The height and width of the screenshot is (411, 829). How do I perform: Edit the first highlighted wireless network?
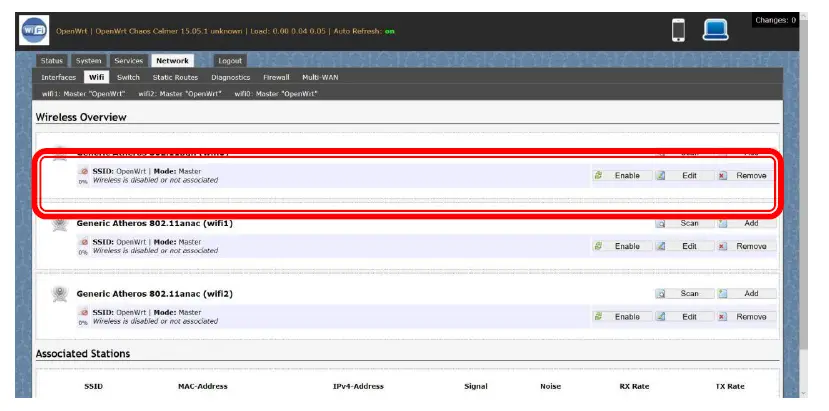pyautogui.click(x=684, y=176)
